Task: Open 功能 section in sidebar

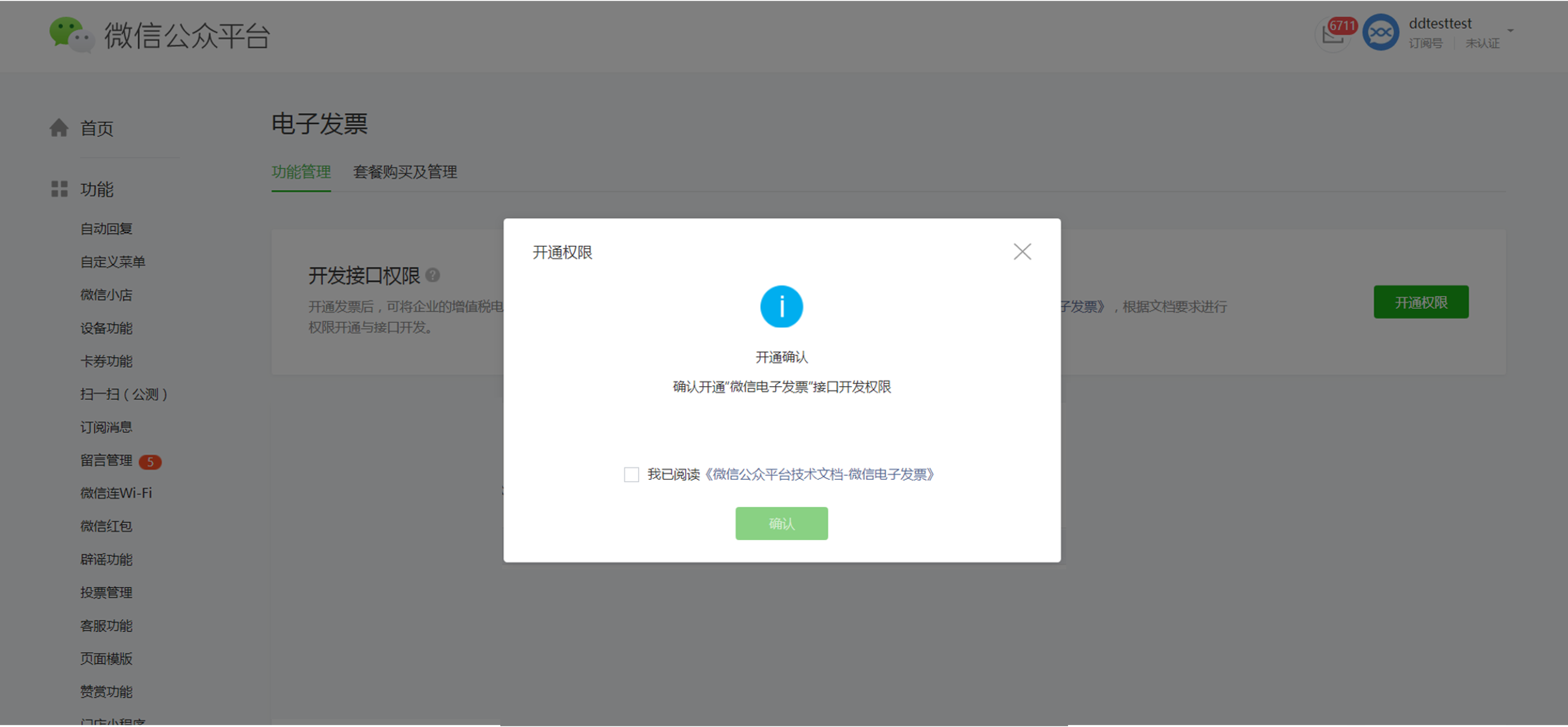Action: (x=97, y=189)
